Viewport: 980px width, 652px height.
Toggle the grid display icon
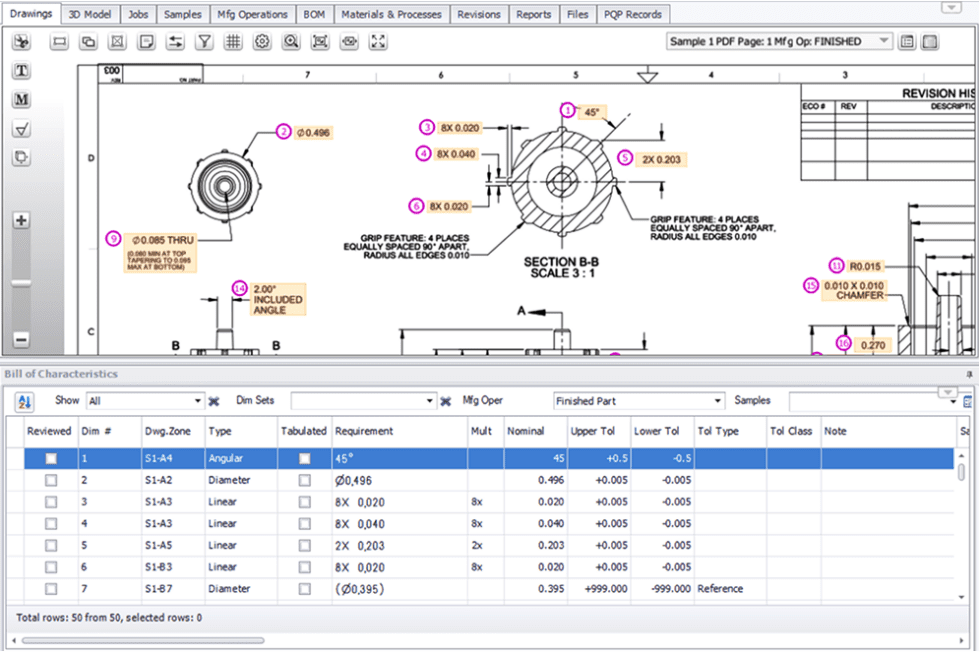(x=232, y=41)
